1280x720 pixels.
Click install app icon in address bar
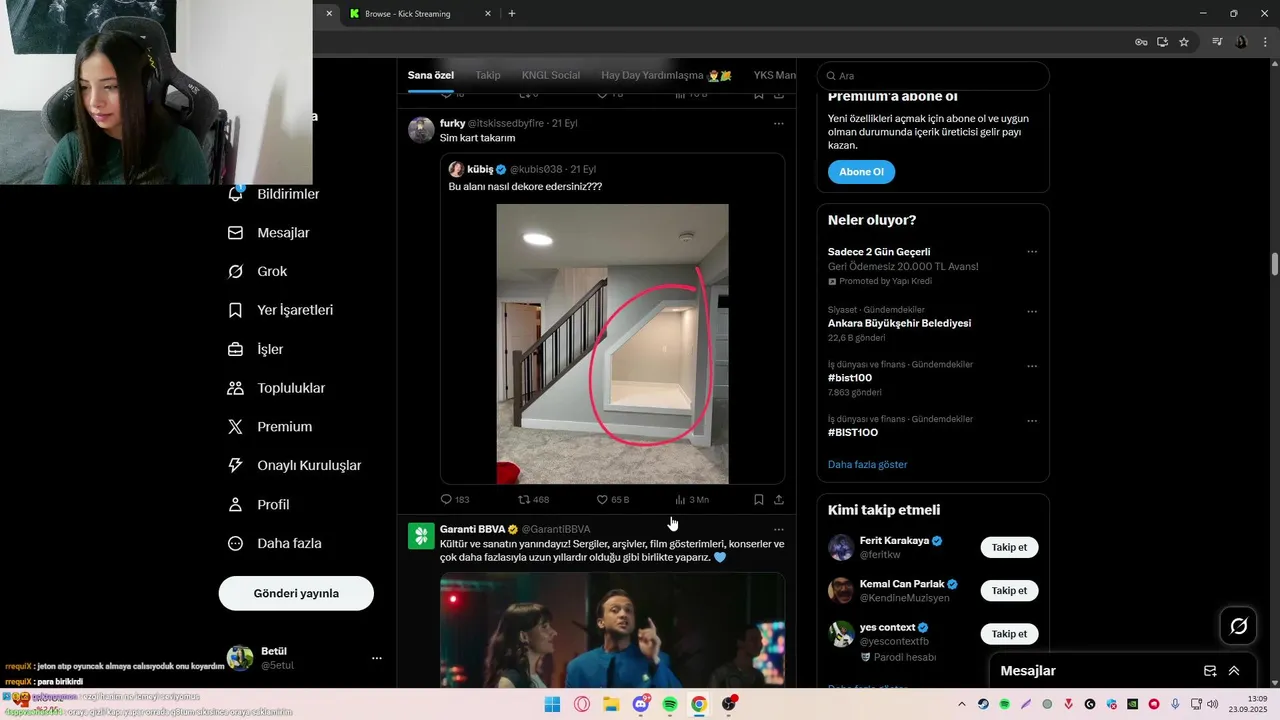(1162, 42)
